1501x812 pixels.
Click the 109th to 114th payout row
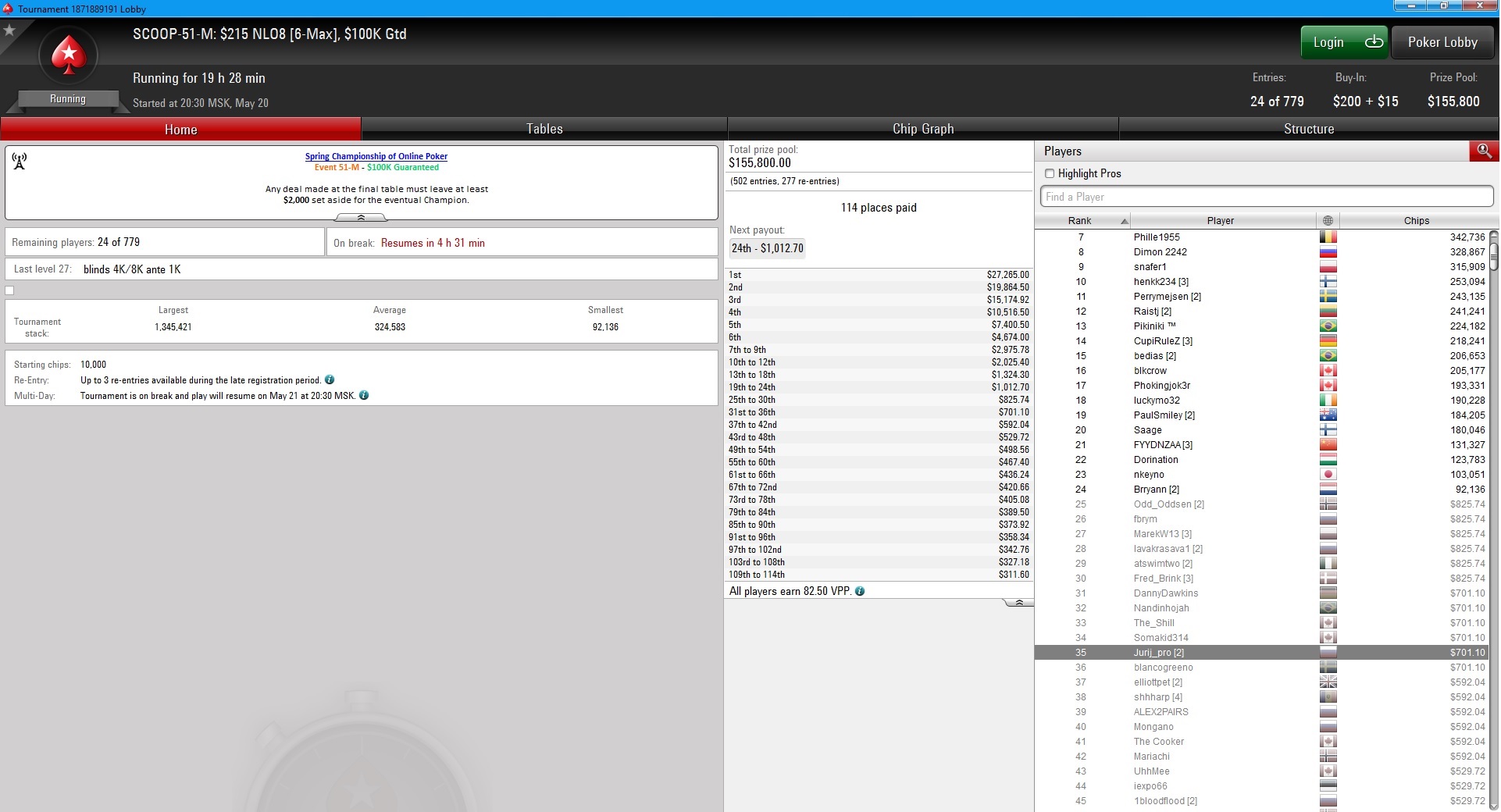click(x=879, y=575)
